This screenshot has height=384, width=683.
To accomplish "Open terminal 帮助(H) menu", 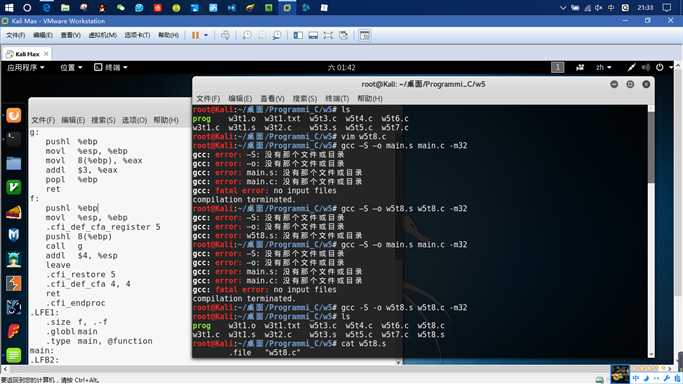I will point(370,99).
